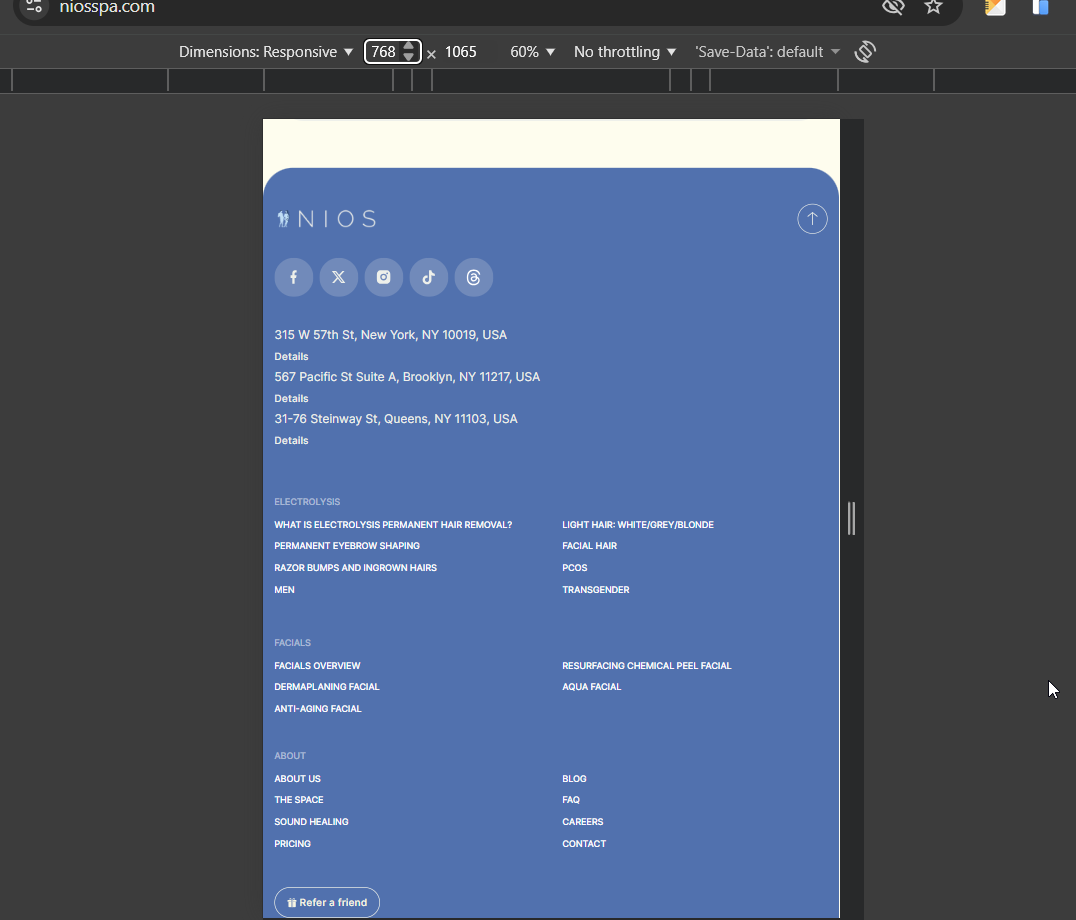Open site information icon beside URL
The image size is (1076, 920).
point(34,7)
